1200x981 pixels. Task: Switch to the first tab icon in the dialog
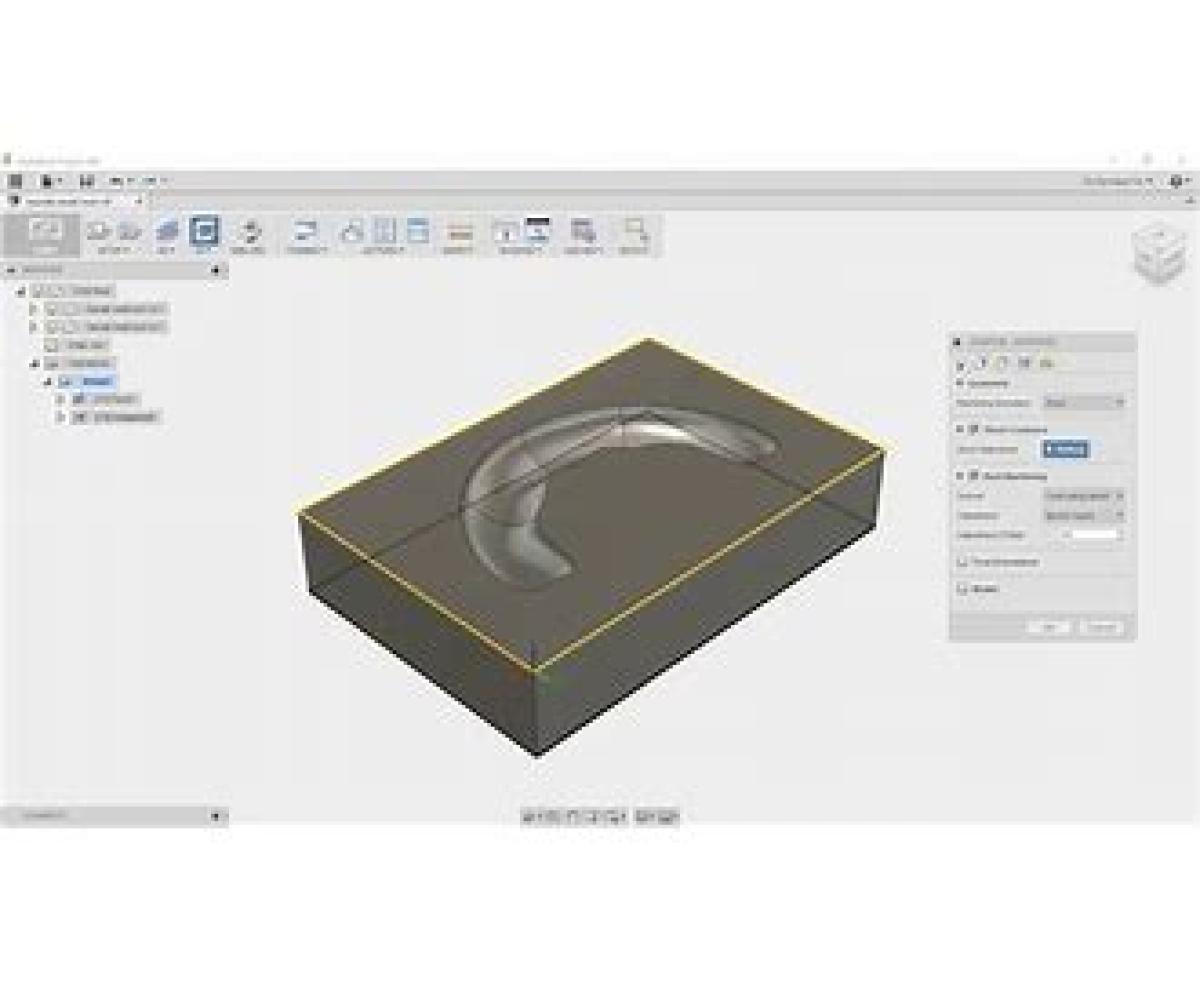coord(962,363)
